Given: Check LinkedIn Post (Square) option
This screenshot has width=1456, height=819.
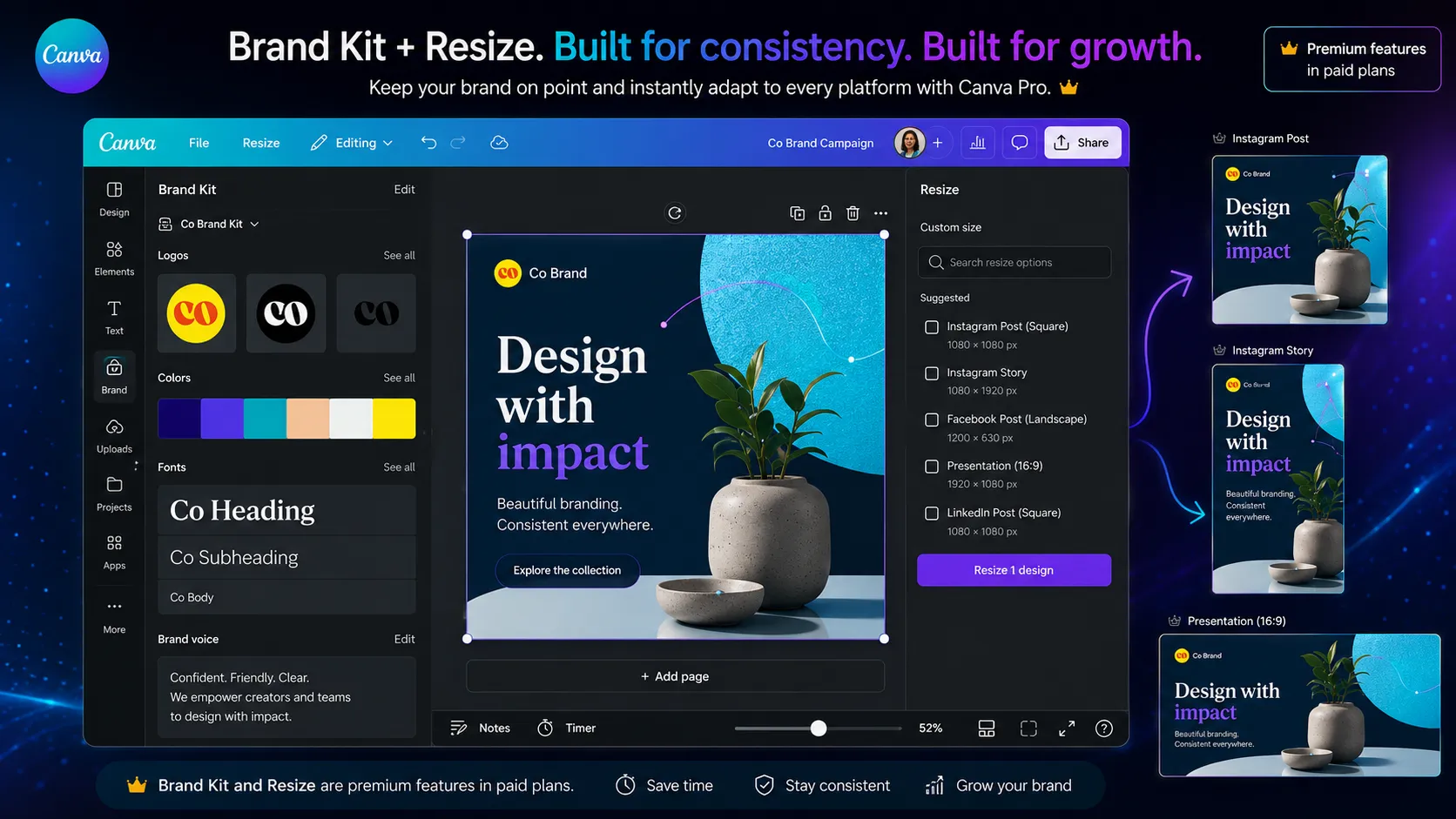Looking at the screenshot, I should click(x=932, y=514).
